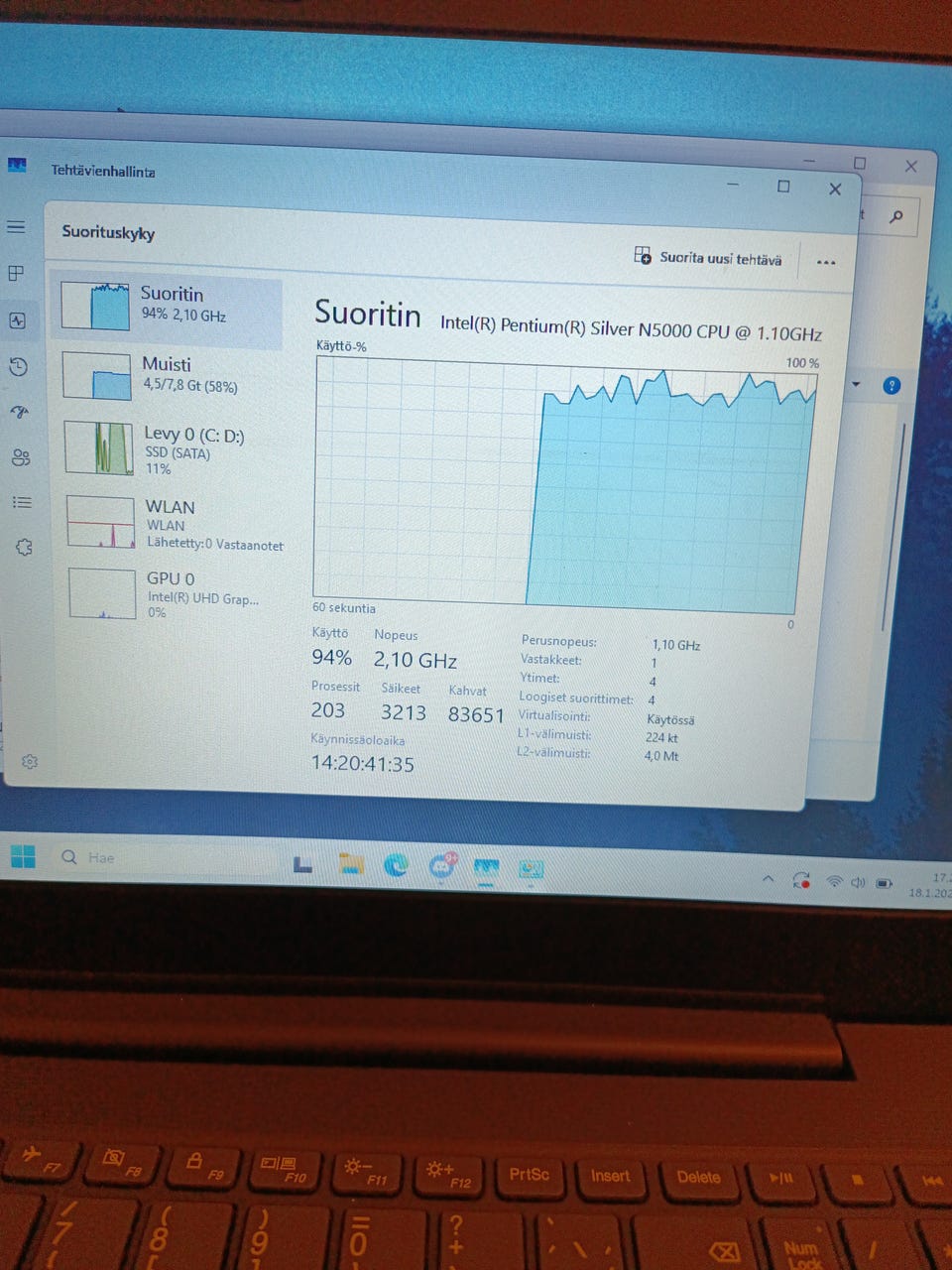Click the 2,10 GHz speed value under Nopeus

pos(415,660)
